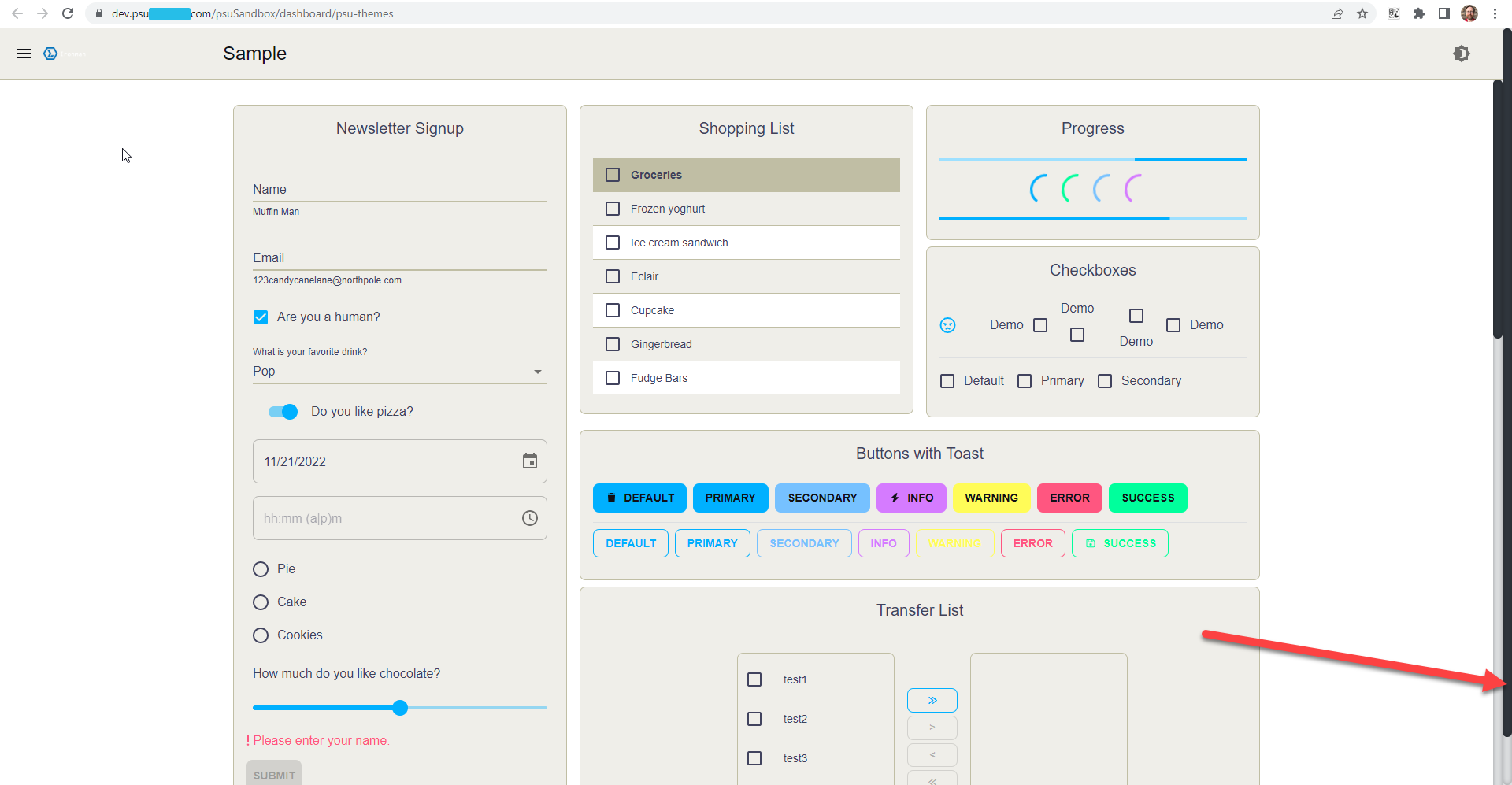Check 'Ice cream sandwich' in the Shopping List
Image resolution: width=1512 pixels, height=785 pixels.
[613, 243]
